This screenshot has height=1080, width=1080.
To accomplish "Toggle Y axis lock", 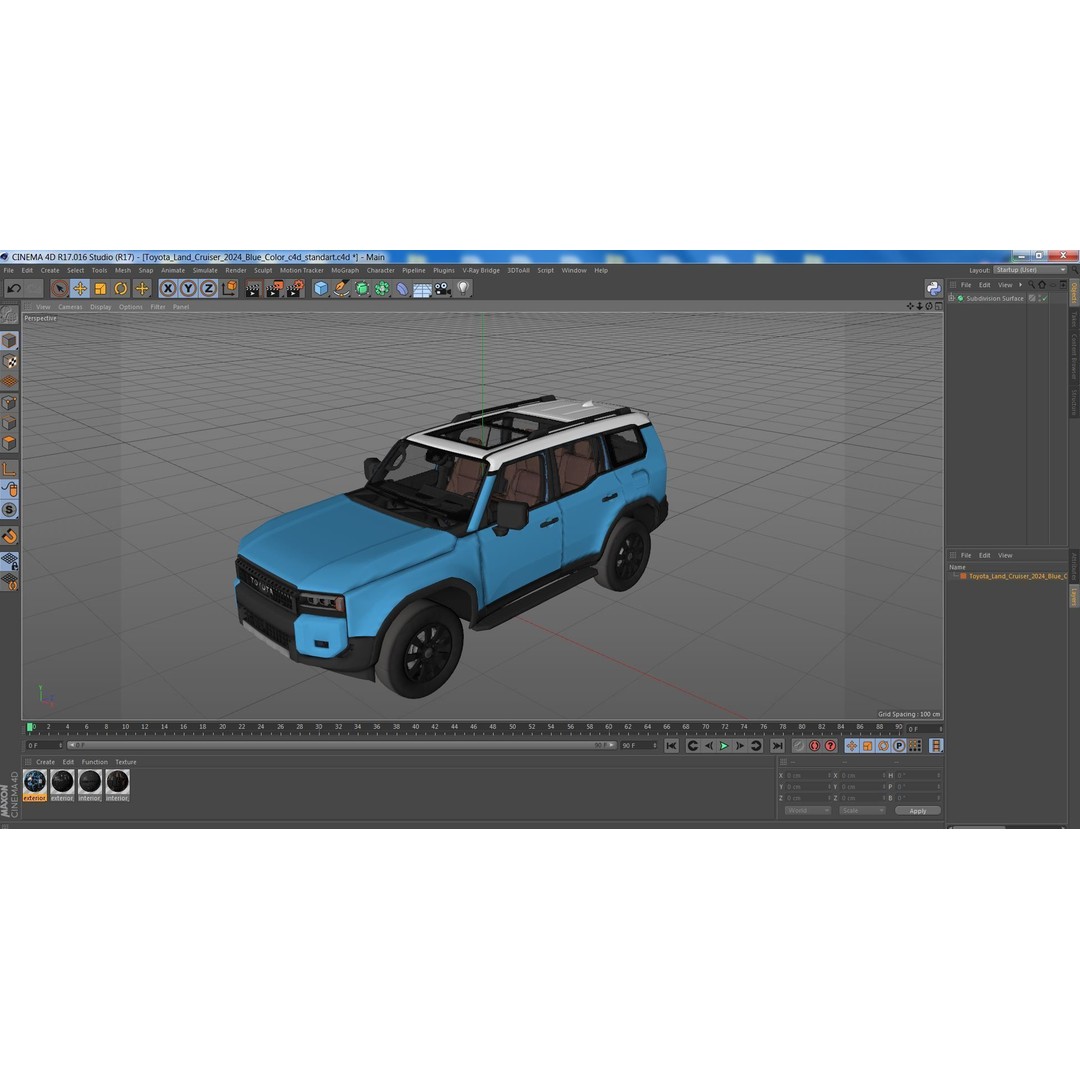I will point(188,289).
